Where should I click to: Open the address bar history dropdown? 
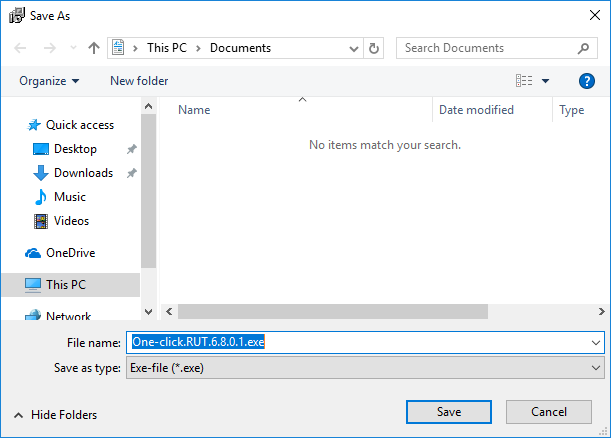tap(354, 48)
